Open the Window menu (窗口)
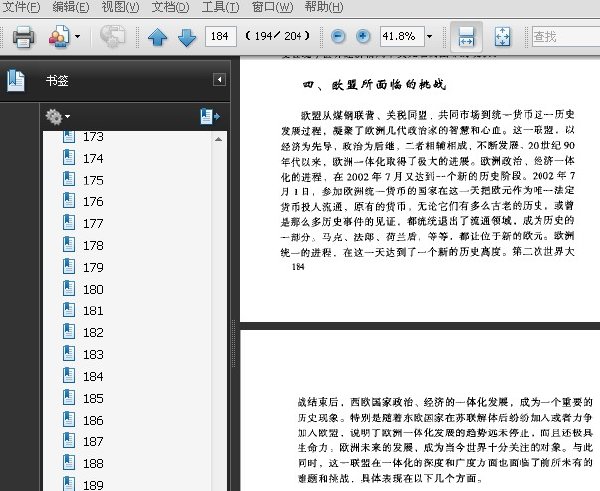Viewport: 600px width, 491px height. tap(272, 7)
